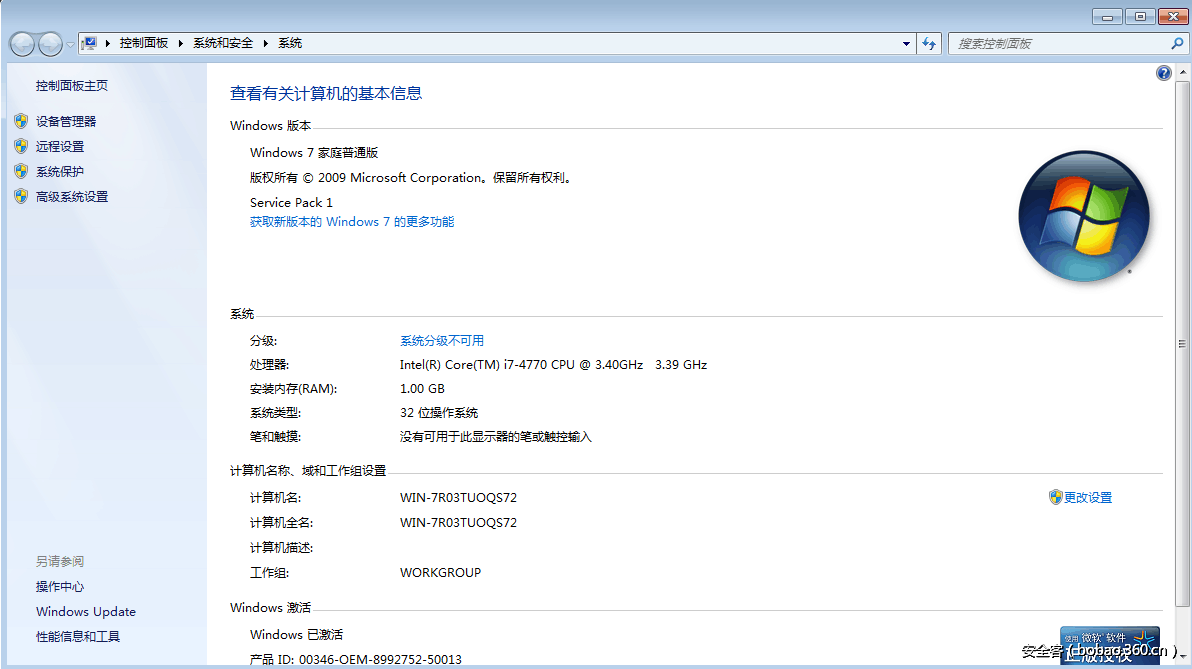Click the forward navigation arrow
Viewport: 1192px width, 669px height.
pyautogui.click(x=48, y=43)
